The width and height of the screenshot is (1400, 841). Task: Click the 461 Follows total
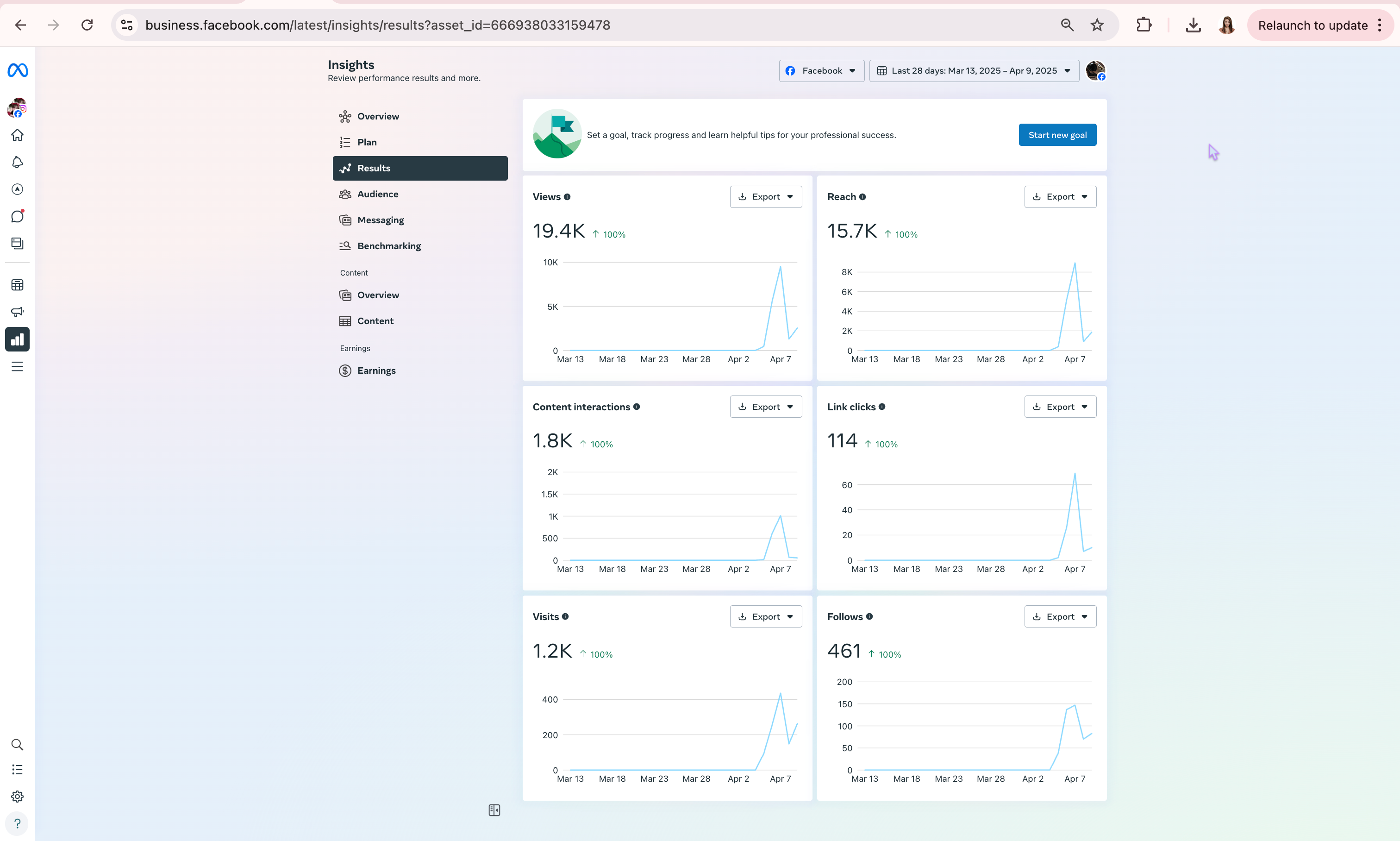click(x=844, y=651)
